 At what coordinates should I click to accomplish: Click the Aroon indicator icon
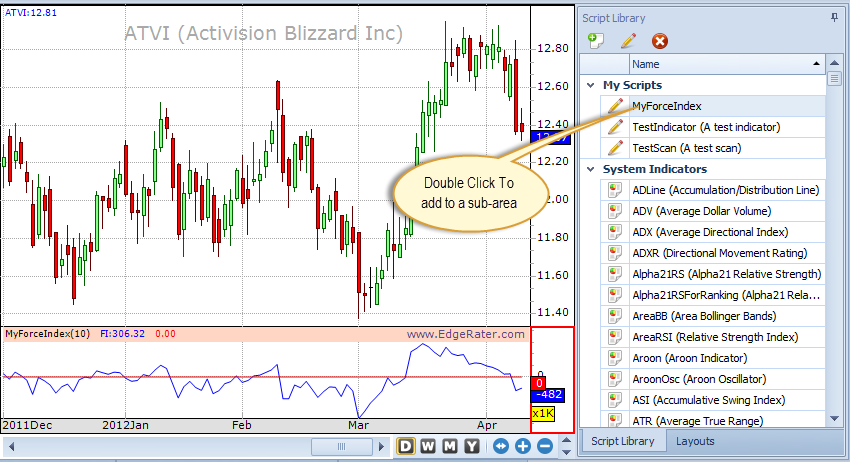(615, 358)
